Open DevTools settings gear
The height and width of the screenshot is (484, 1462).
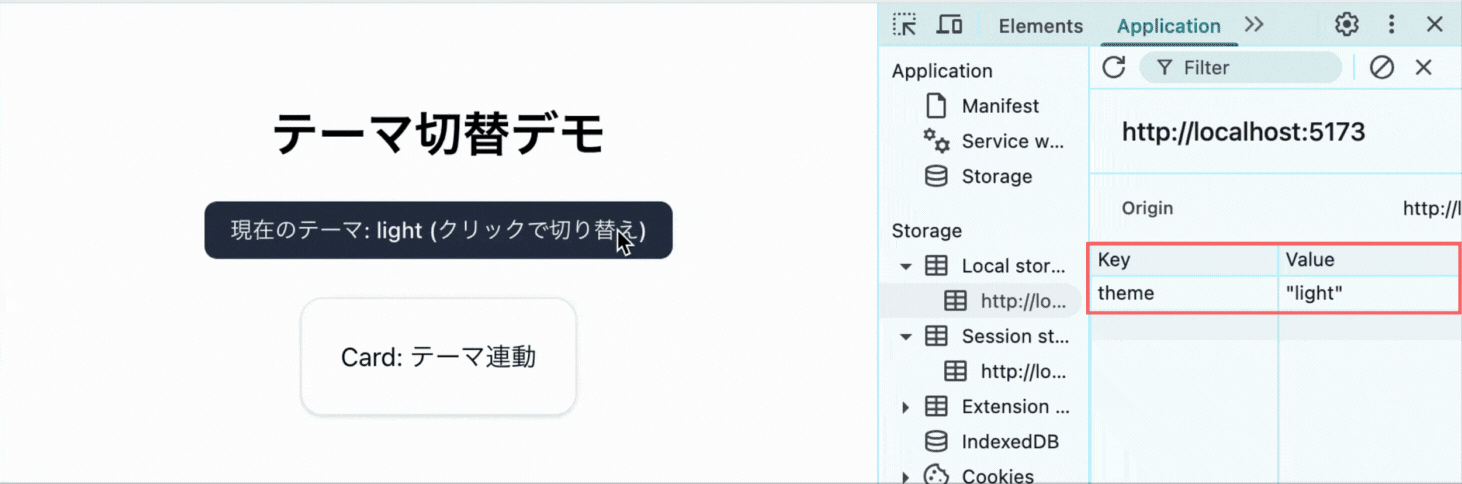point(1347,25)
